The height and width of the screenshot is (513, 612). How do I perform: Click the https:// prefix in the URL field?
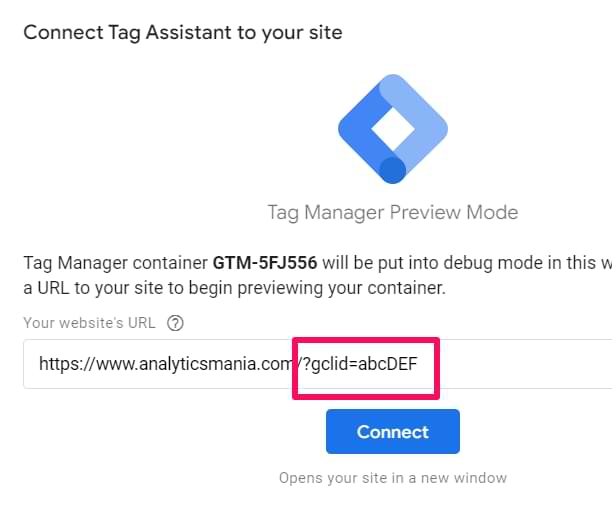[x=67, y=364]
